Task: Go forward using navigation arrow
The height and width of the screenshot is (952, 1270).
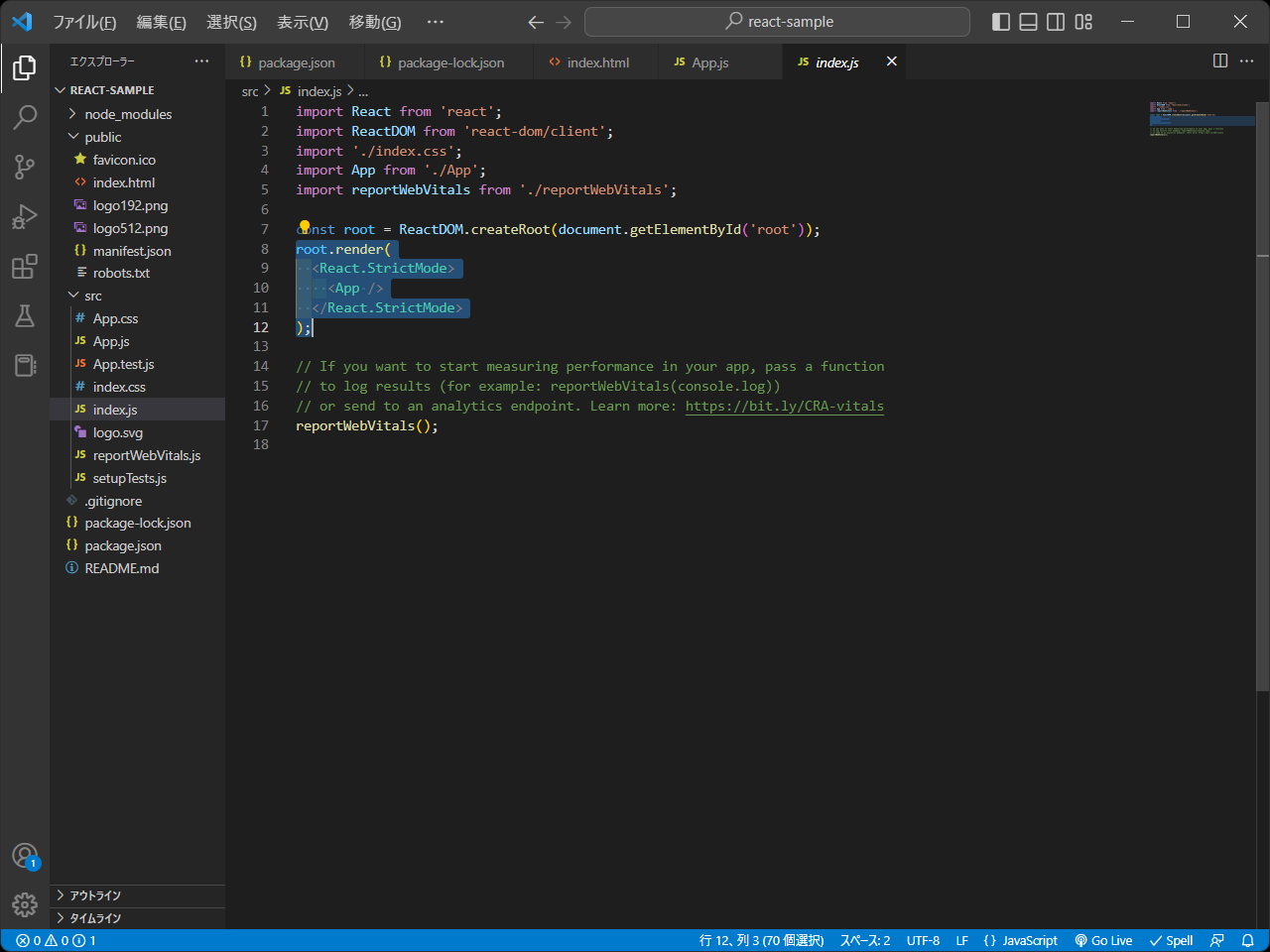Action: 564,22
